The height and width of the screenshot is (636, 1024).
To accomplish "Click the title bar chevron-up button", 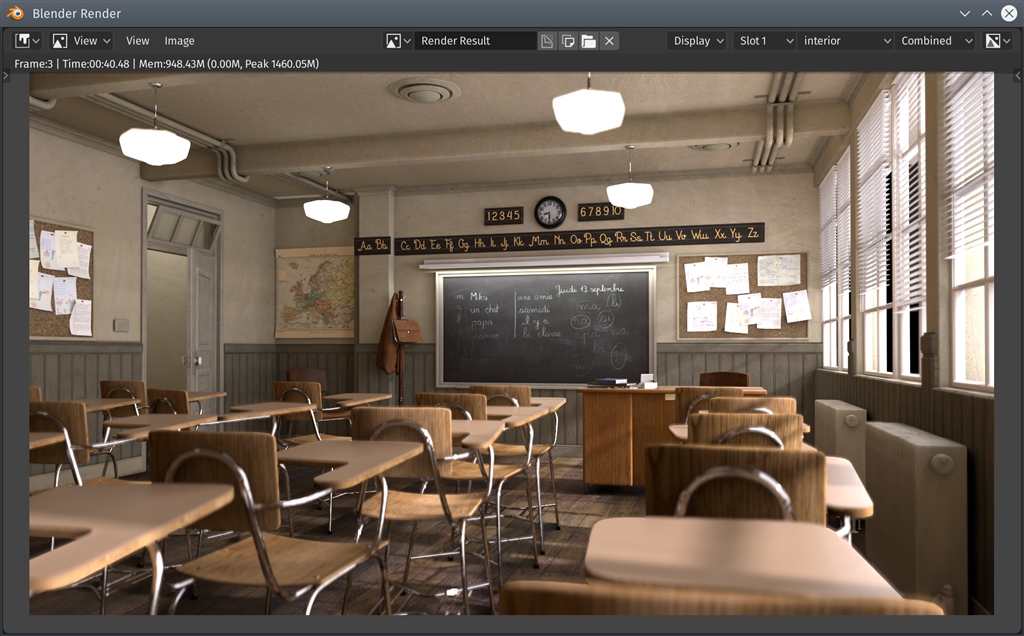I will coord(987,13).
